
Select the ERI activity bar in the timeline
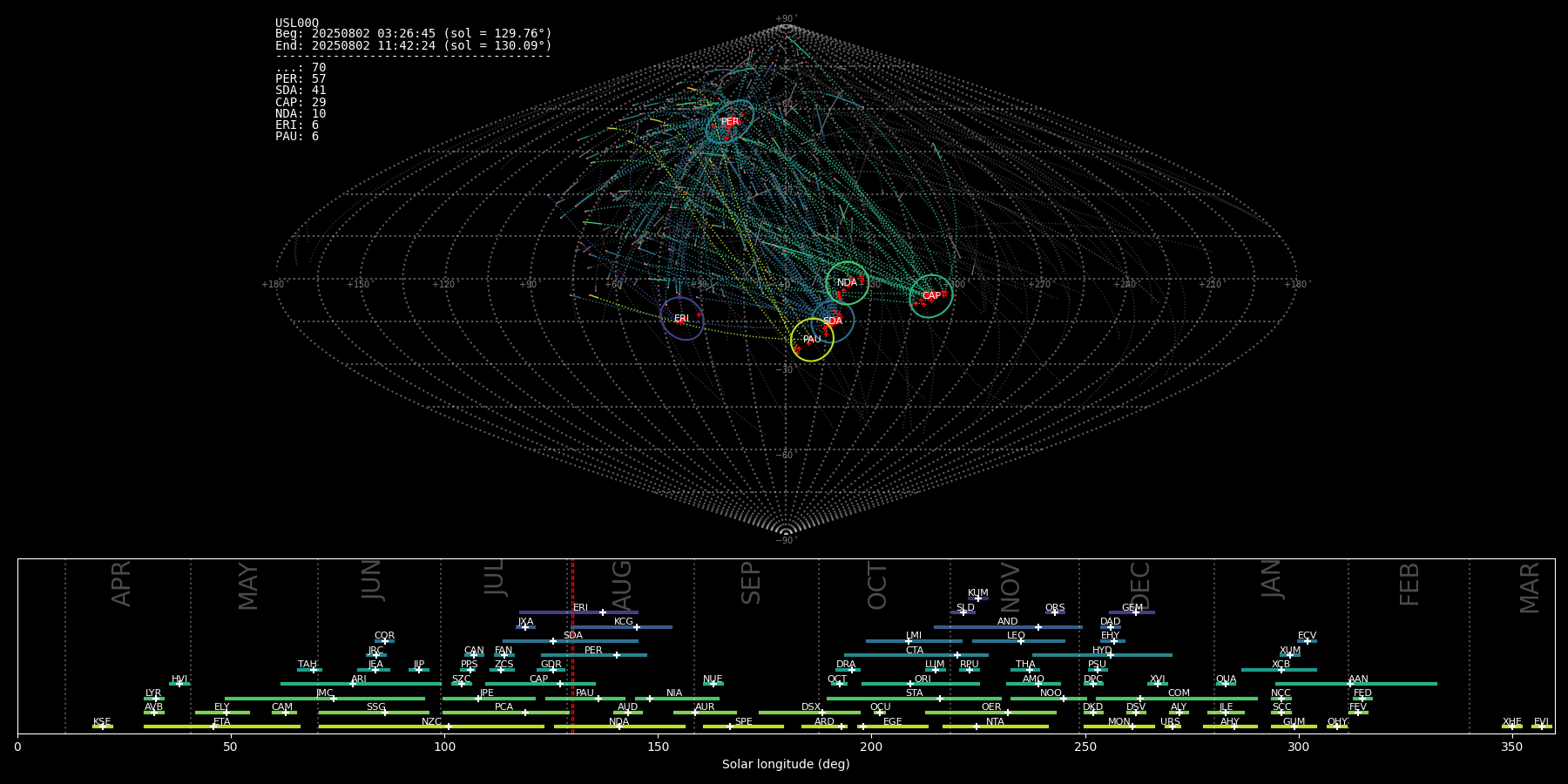[578, 612]
